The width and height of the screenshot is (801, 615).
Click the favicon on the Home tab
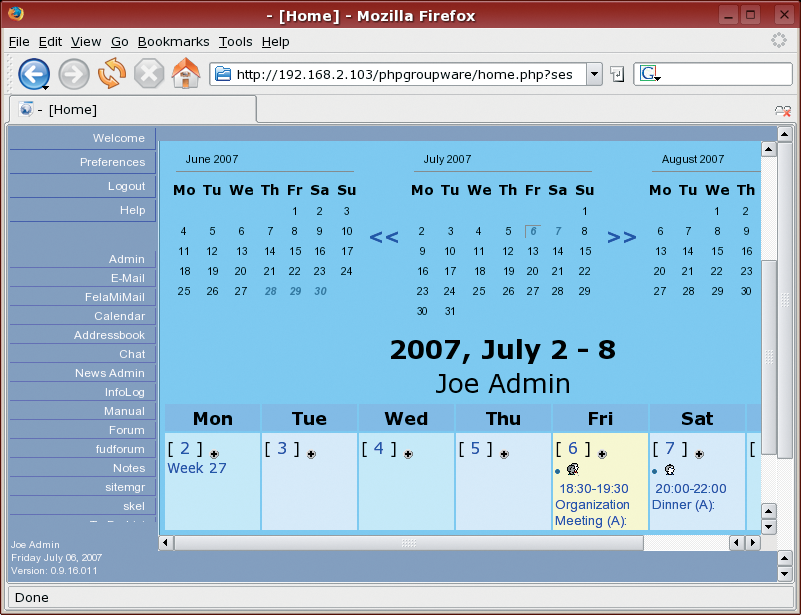(26, 109)
